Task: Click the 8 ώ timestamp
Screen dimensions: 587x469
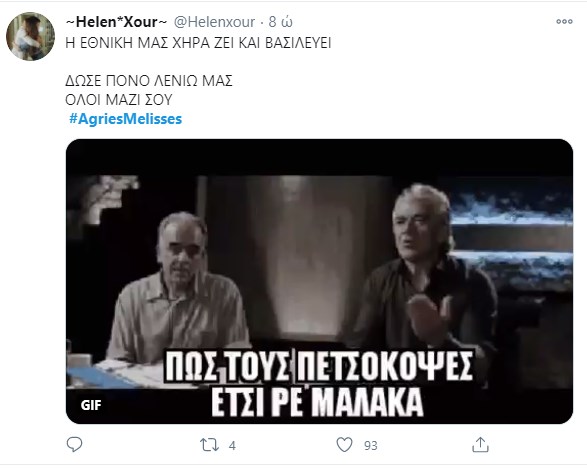Action: pyautogui.click(x=281, y=22)
